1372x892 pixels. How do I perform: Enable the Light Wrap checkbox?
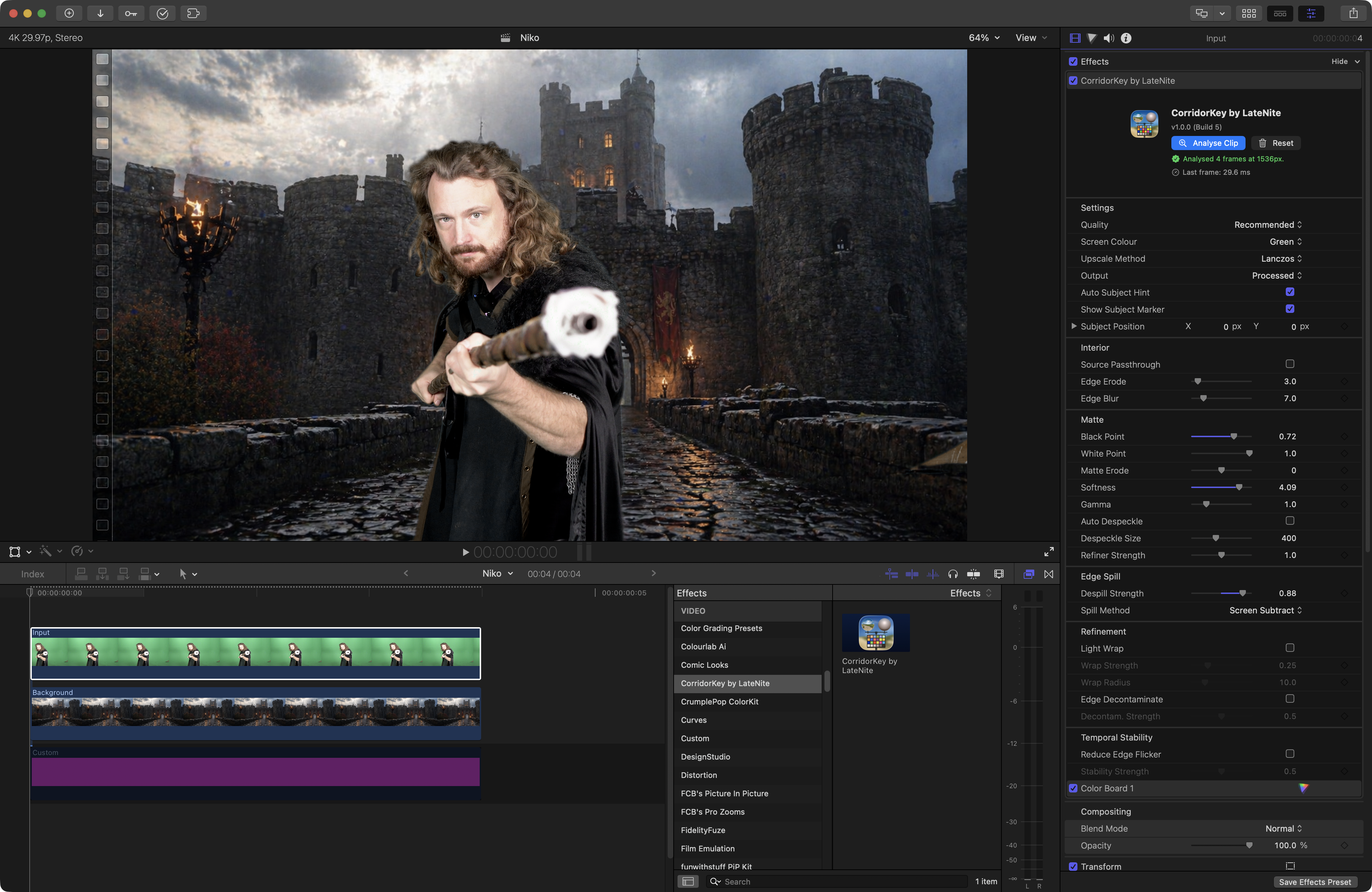(x=1290, y=648)
